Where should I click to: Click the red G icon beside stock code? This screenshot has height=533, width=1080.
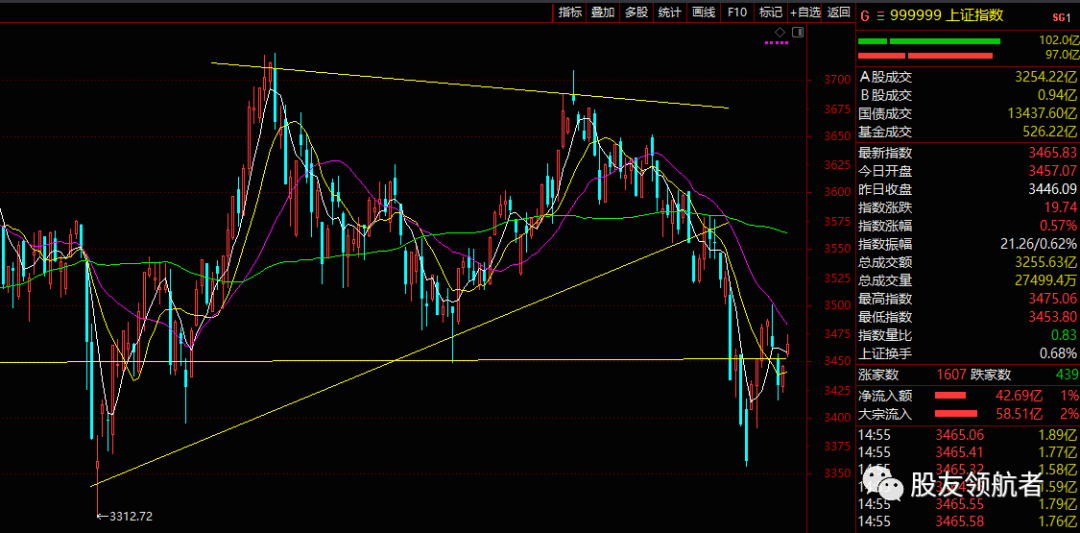coord(865,14)
